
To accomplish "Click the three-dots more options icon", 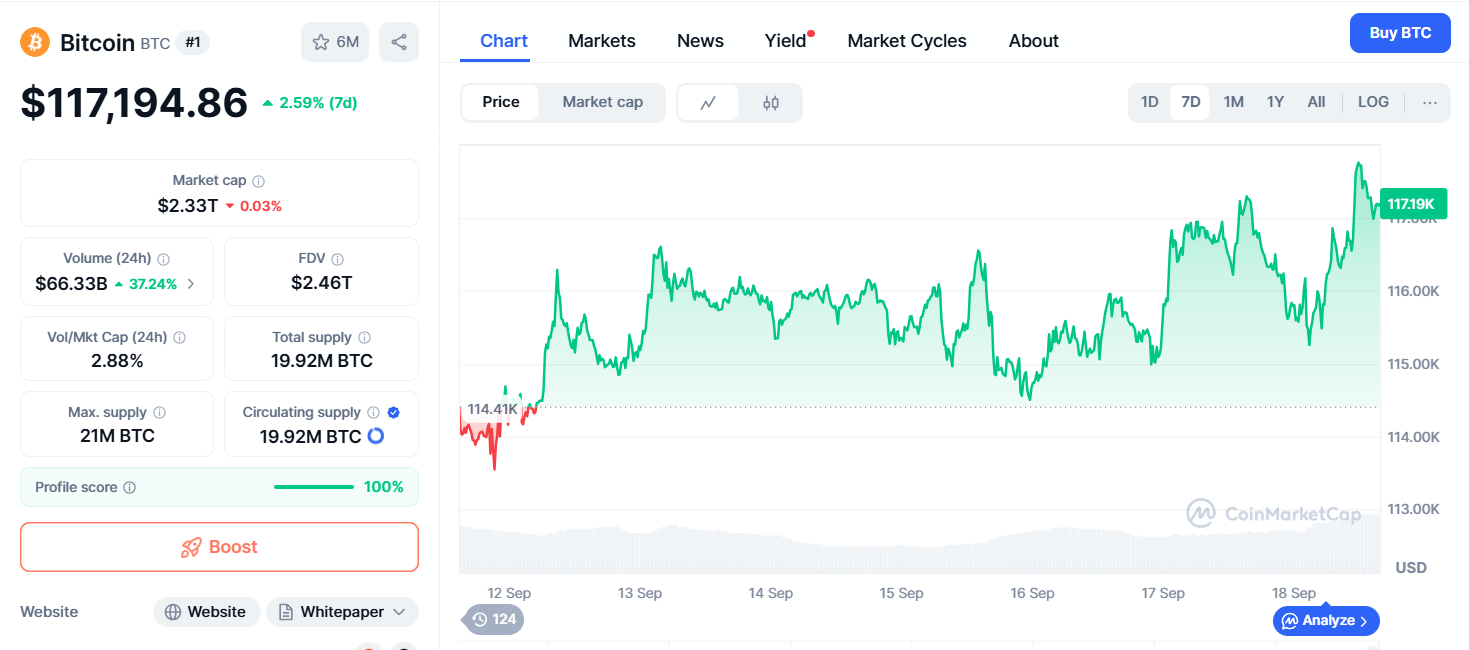I will coord(1429,102).
